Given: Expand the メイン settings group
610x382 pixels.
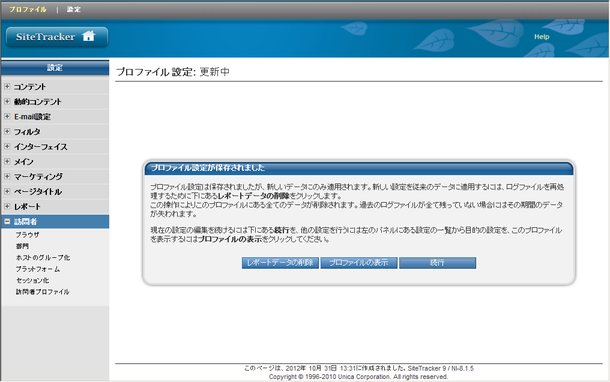Looking at the screenshot, I should 7,161.
